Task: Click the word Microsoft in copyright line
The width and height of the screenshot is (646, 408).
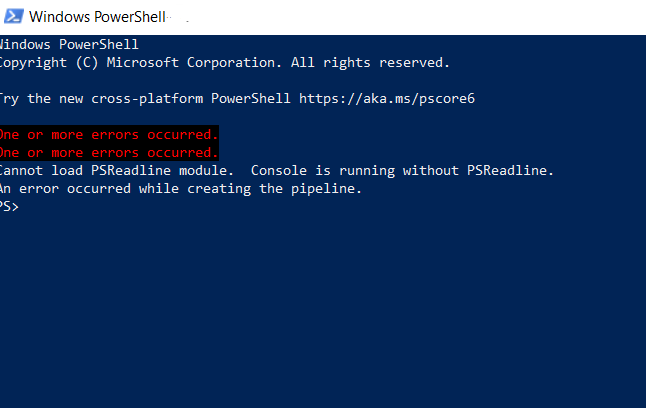Action: tap(143, 63)
